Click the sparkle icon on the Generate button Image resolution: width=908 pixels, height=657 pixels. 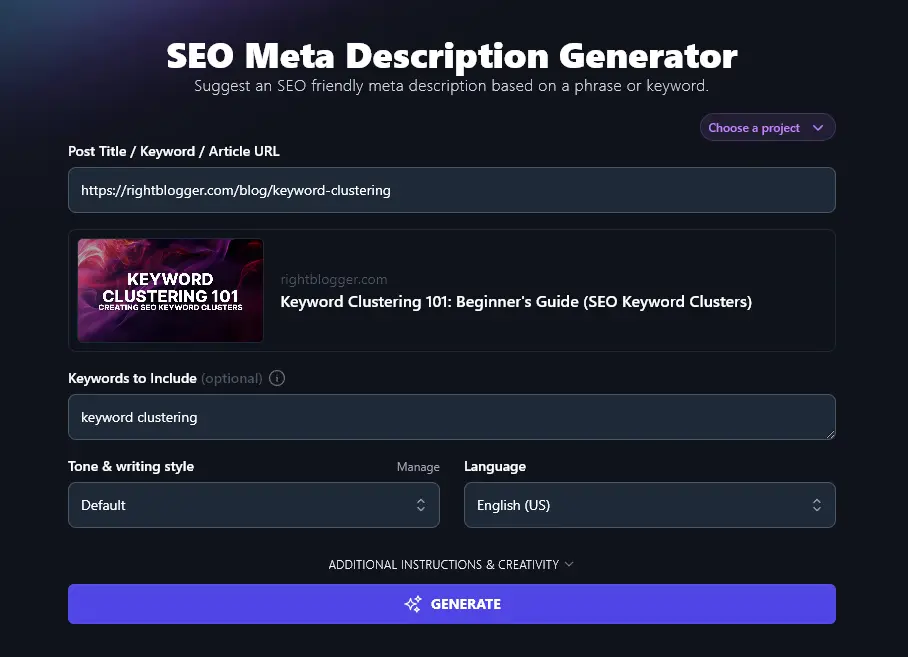pyautogui.click(x=413, y=604)
